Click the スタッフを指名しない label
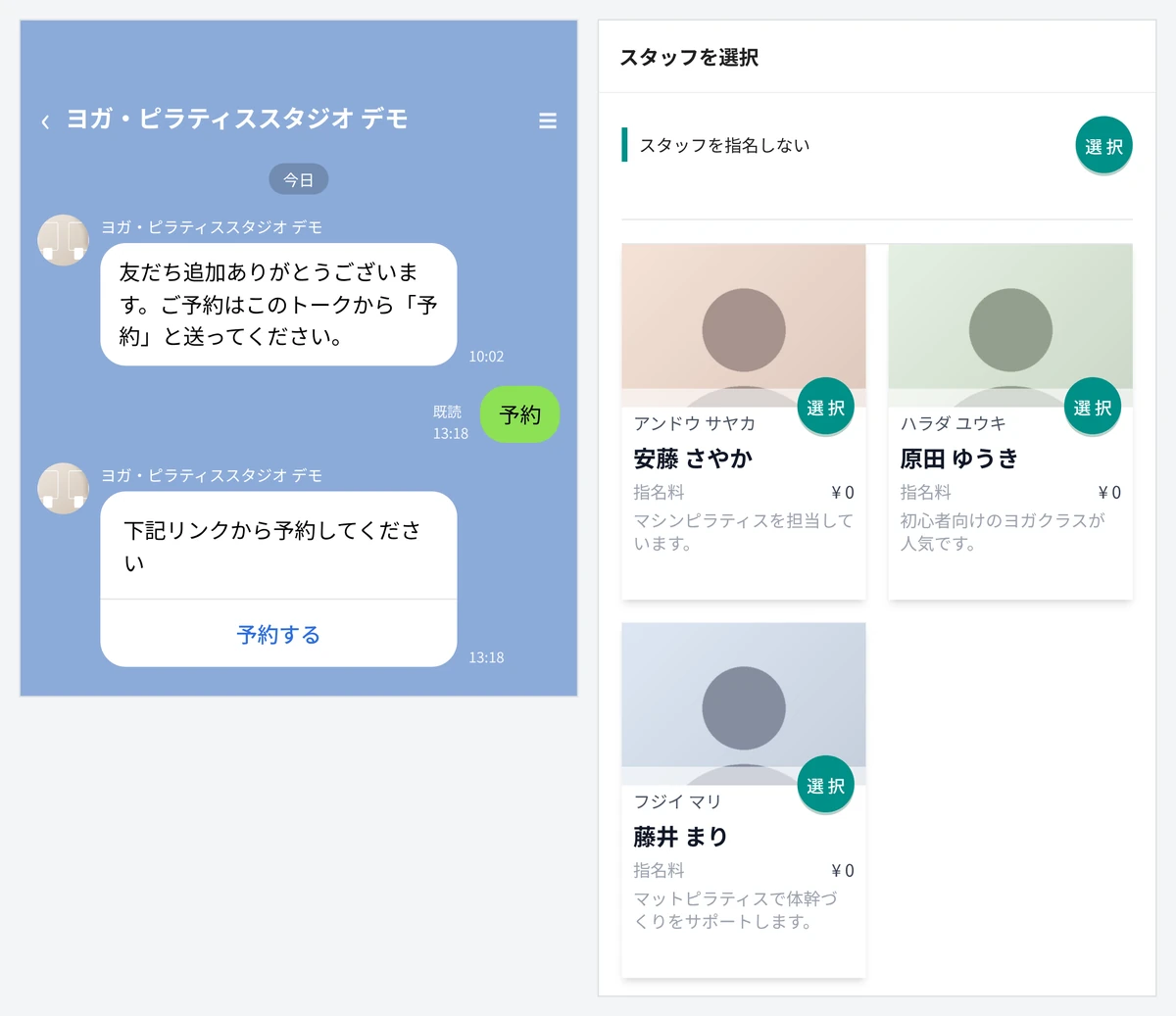Image resolution: width=1176 pixels, height=1016 pixels. [724, 145]
